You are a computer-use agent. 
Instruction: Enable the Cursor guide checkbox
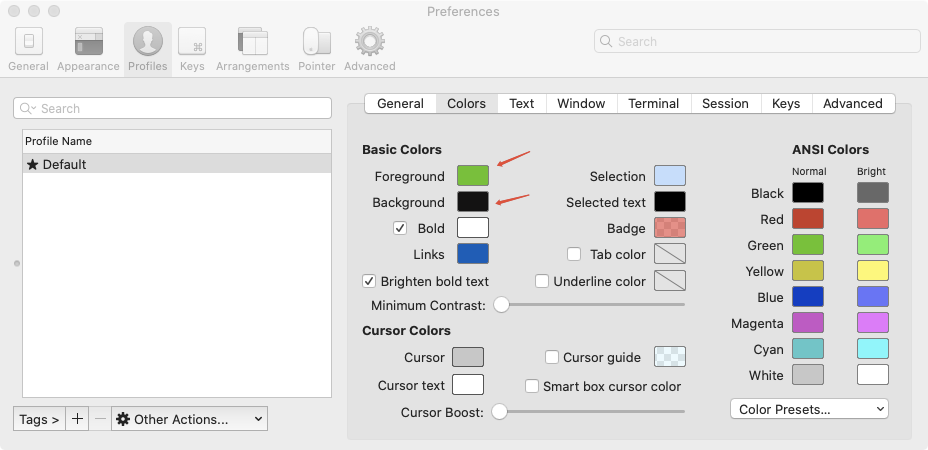click(x=552, y=357)
